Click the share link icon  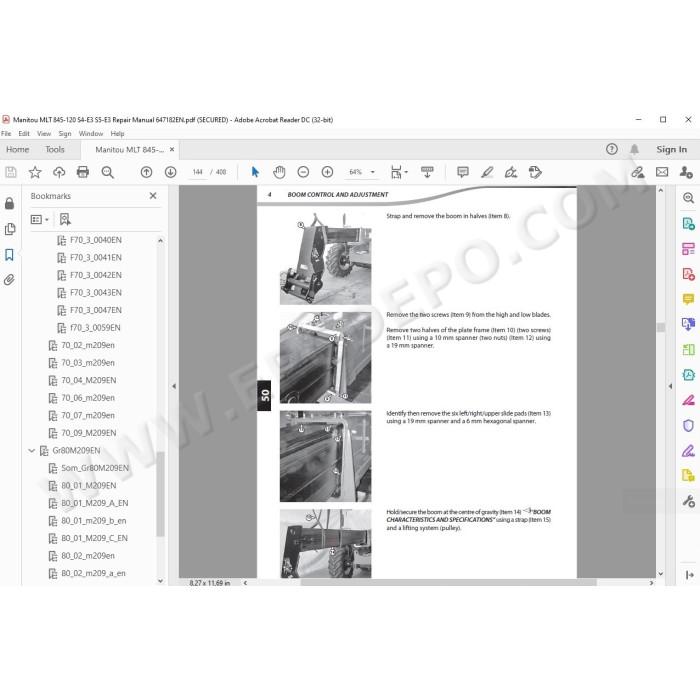tap(638, 172)
